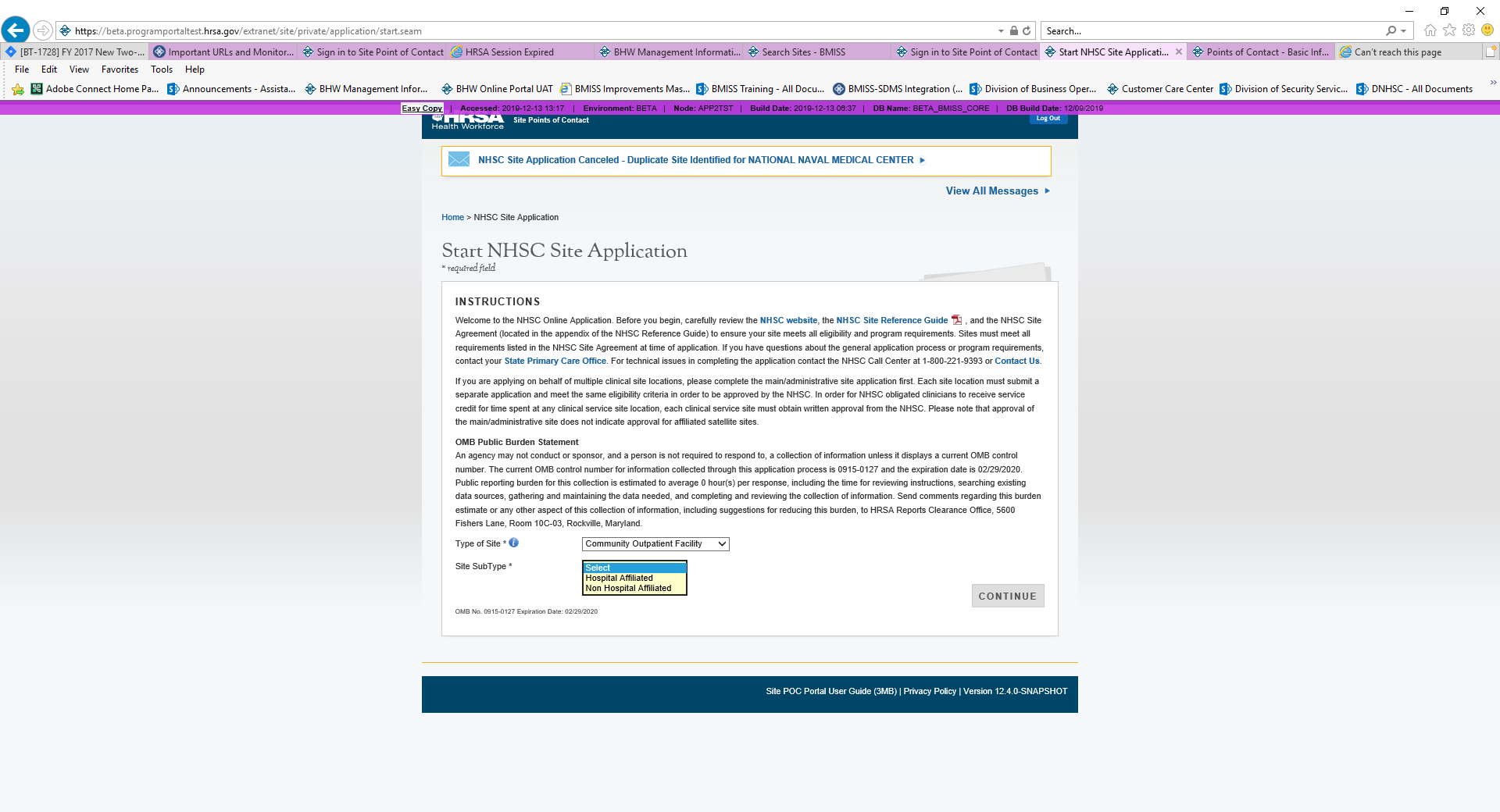1500x812 pixels.
Task: Click the refresh icon in address bar
Action: [1027, 31]
